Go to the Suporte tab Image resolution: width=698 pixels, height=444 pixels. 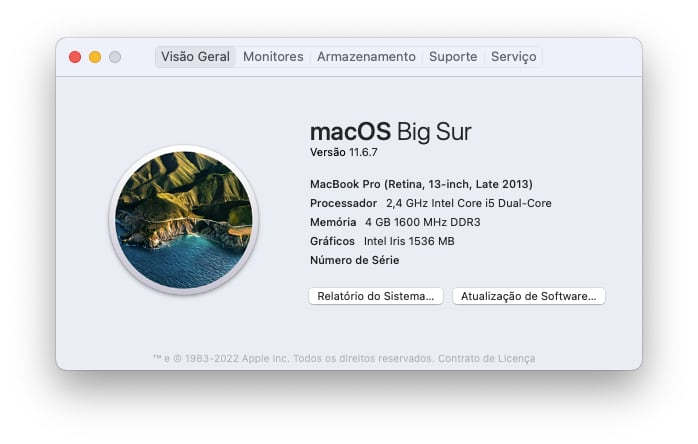point(453,57)
